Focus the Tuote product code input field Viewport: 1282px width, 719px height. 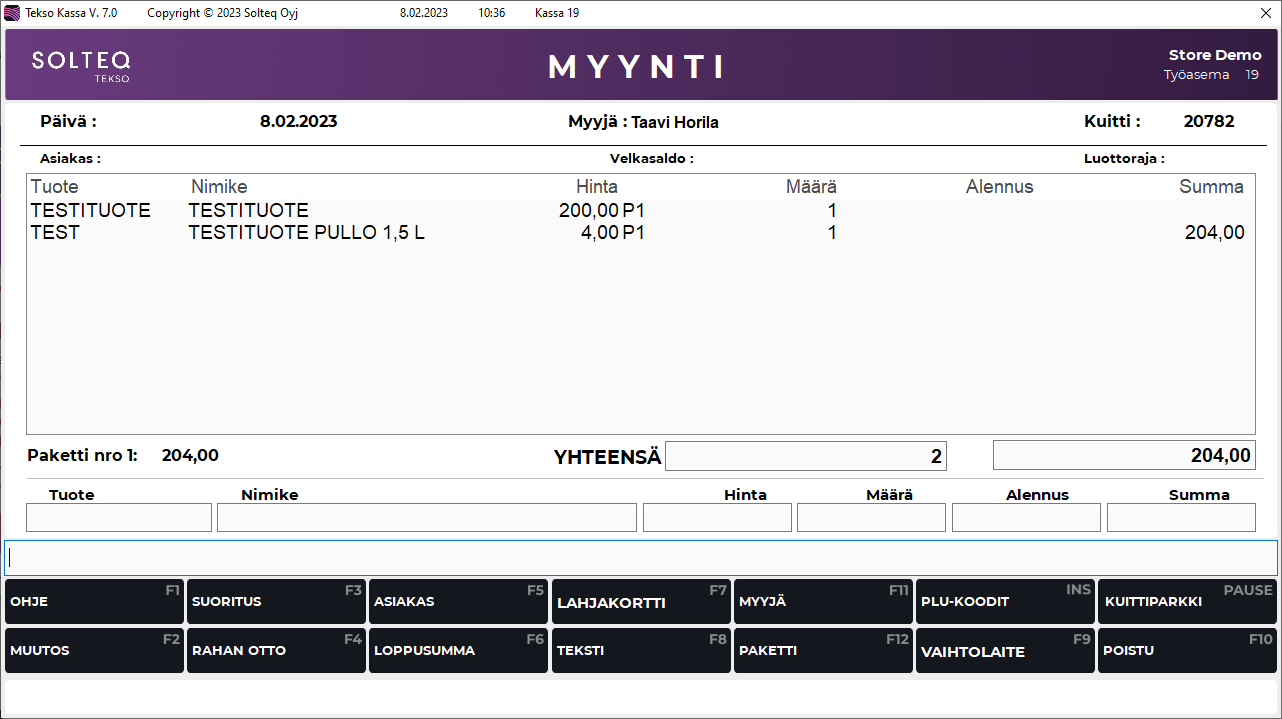click(x=119, y=518)
